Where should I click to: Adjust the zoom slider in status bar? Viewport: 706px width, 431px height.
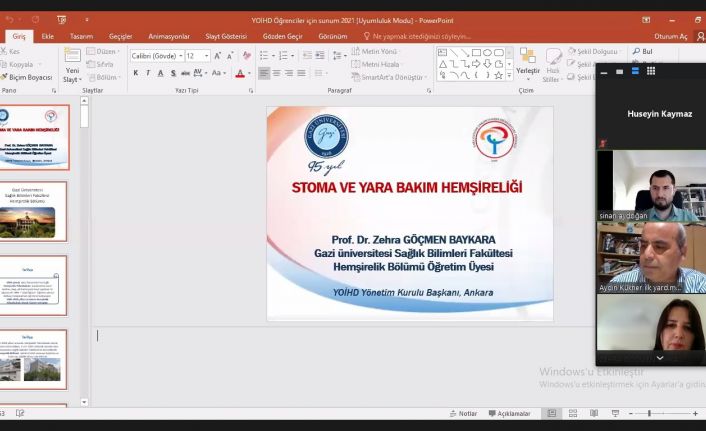649,413
